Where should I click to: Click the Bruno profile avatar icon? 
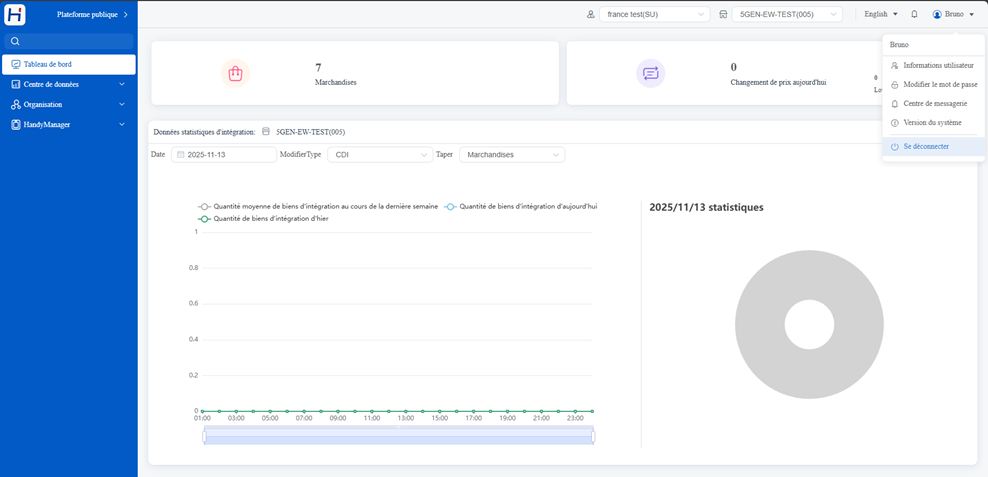pyautogui.click(x=937, y=14)
